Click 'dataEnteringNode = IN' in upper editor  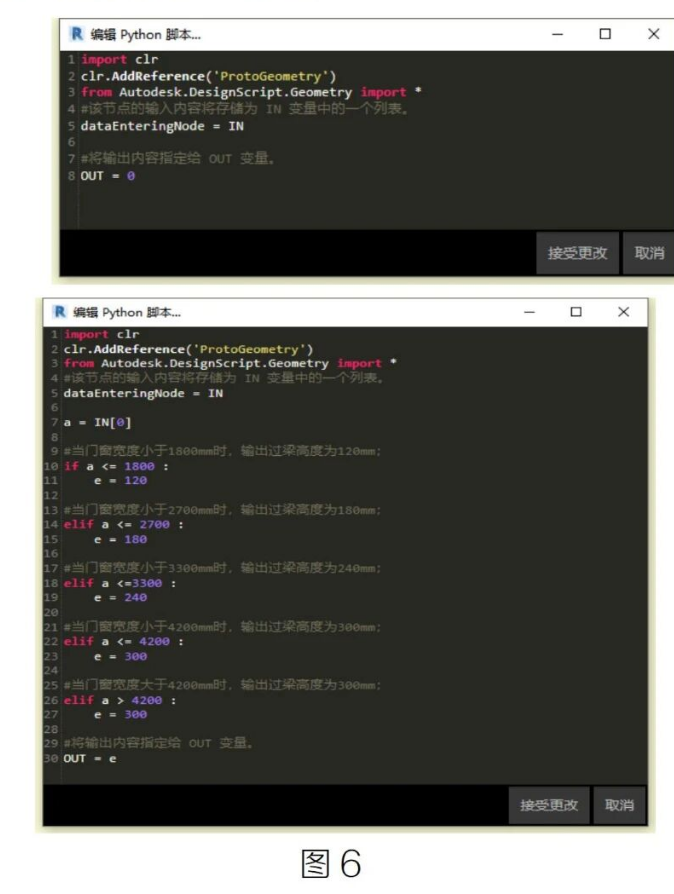(x=162, y=126)
